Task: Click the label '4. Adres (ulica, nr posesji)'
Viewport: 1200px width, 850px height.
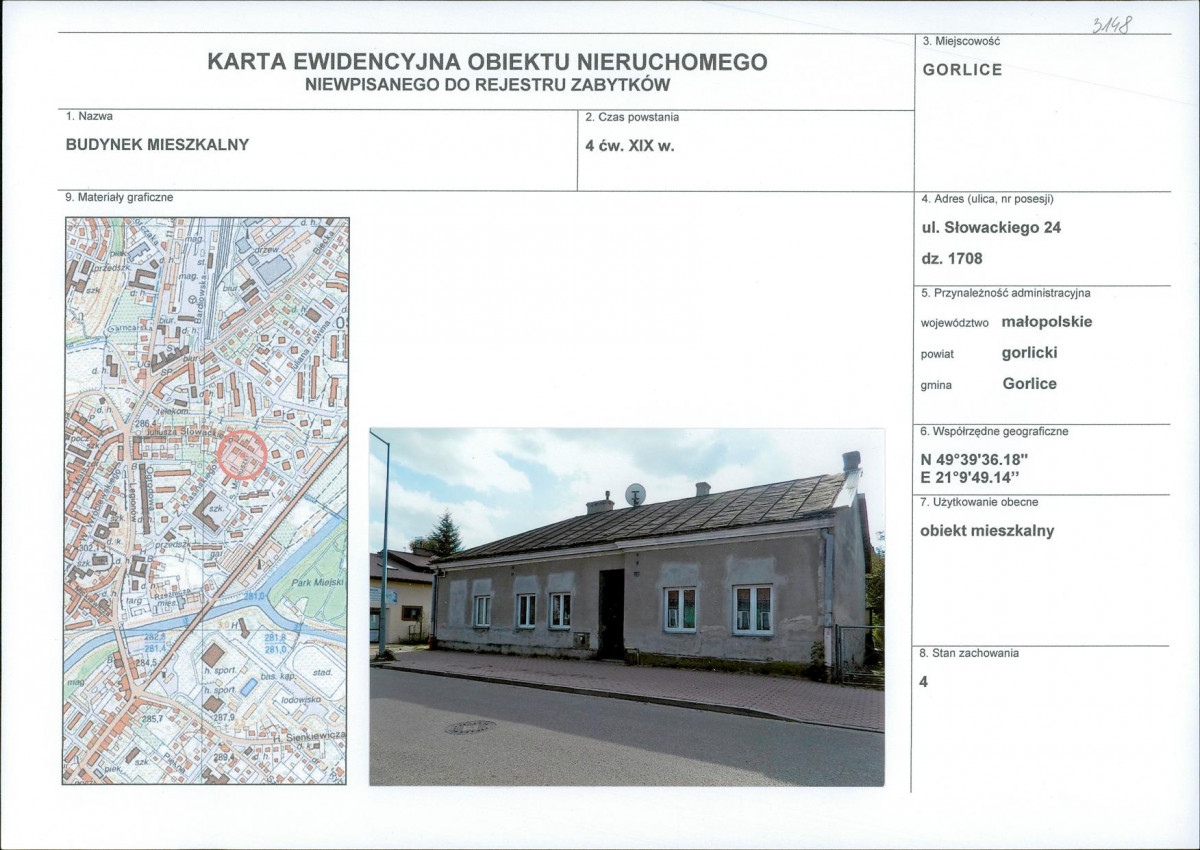Action: 987,199
